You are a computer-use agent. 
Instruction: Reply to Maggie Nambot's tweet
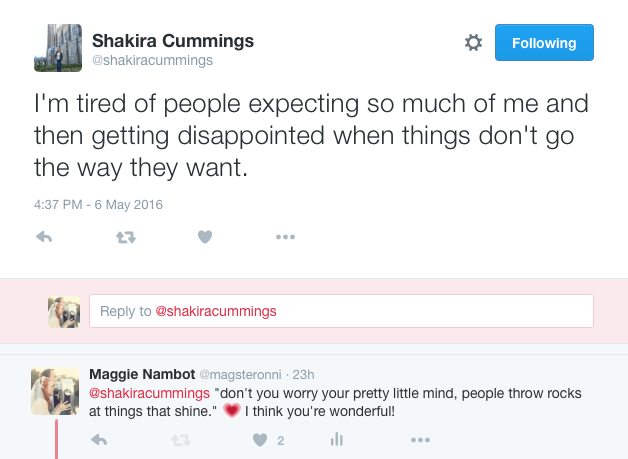pos(98,439)
